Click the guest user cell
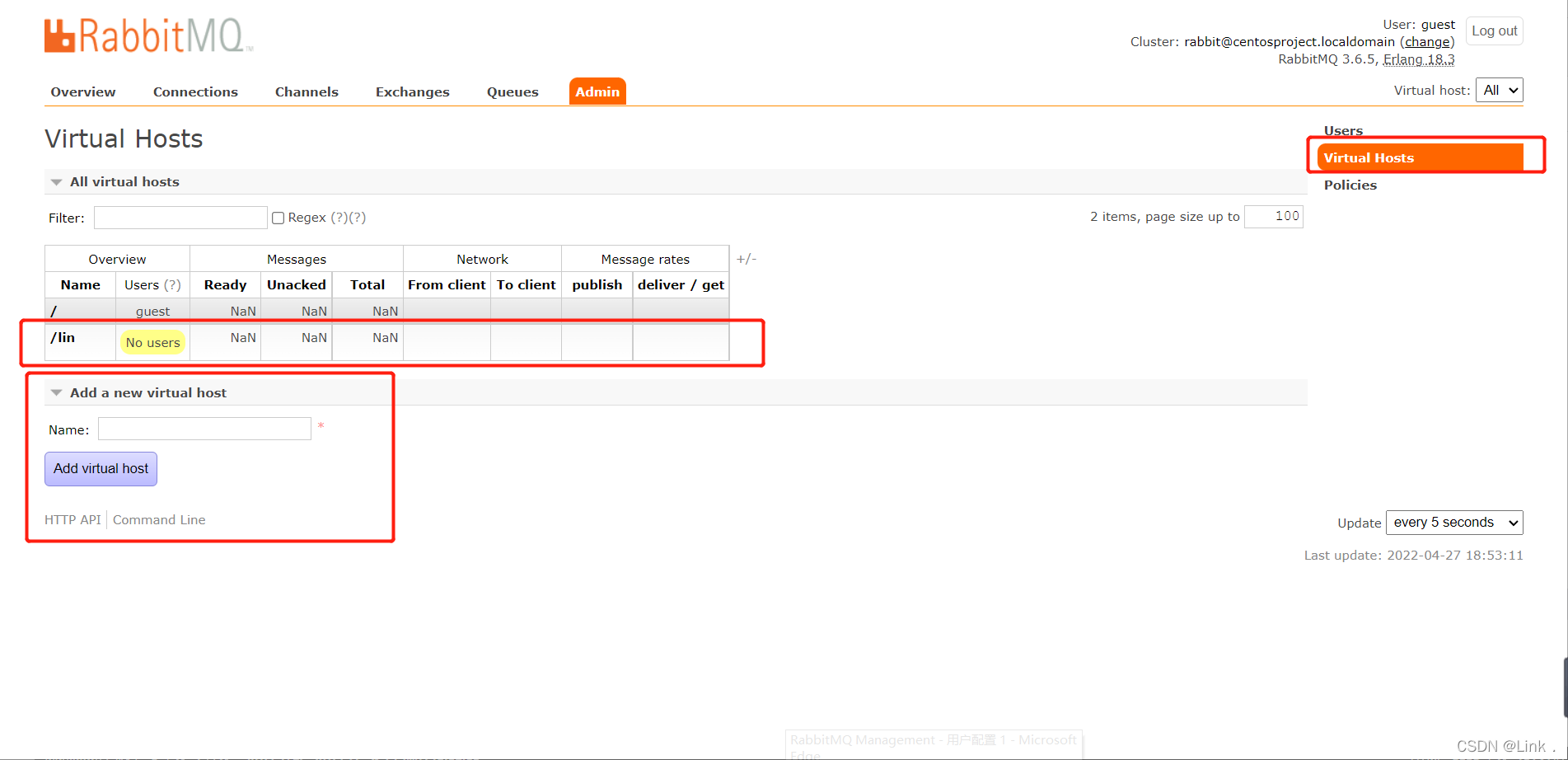This screenshot has height=760, width=1568. coord(152,312)
